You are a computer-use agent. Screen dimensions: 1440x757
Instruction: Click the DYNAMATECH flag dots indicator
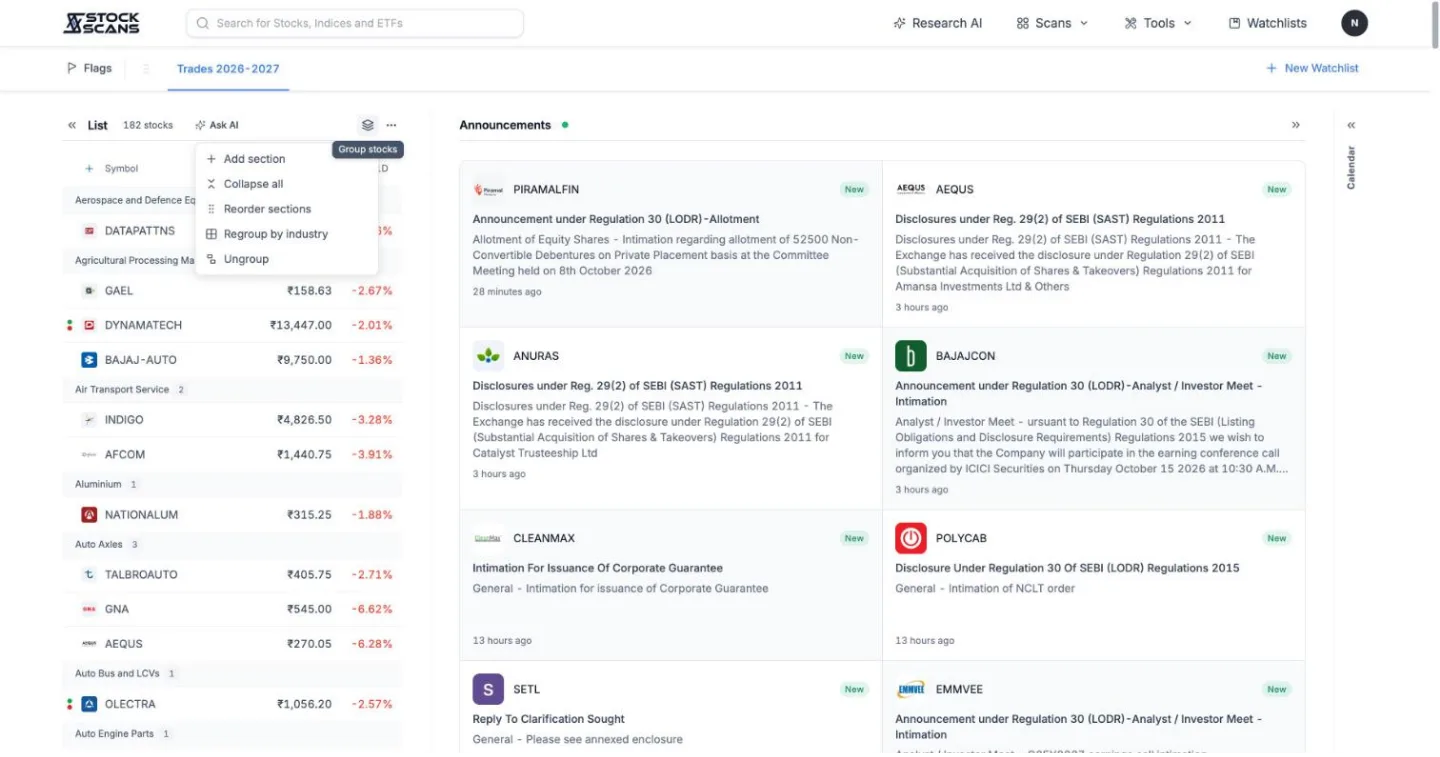tap(70, 325)
